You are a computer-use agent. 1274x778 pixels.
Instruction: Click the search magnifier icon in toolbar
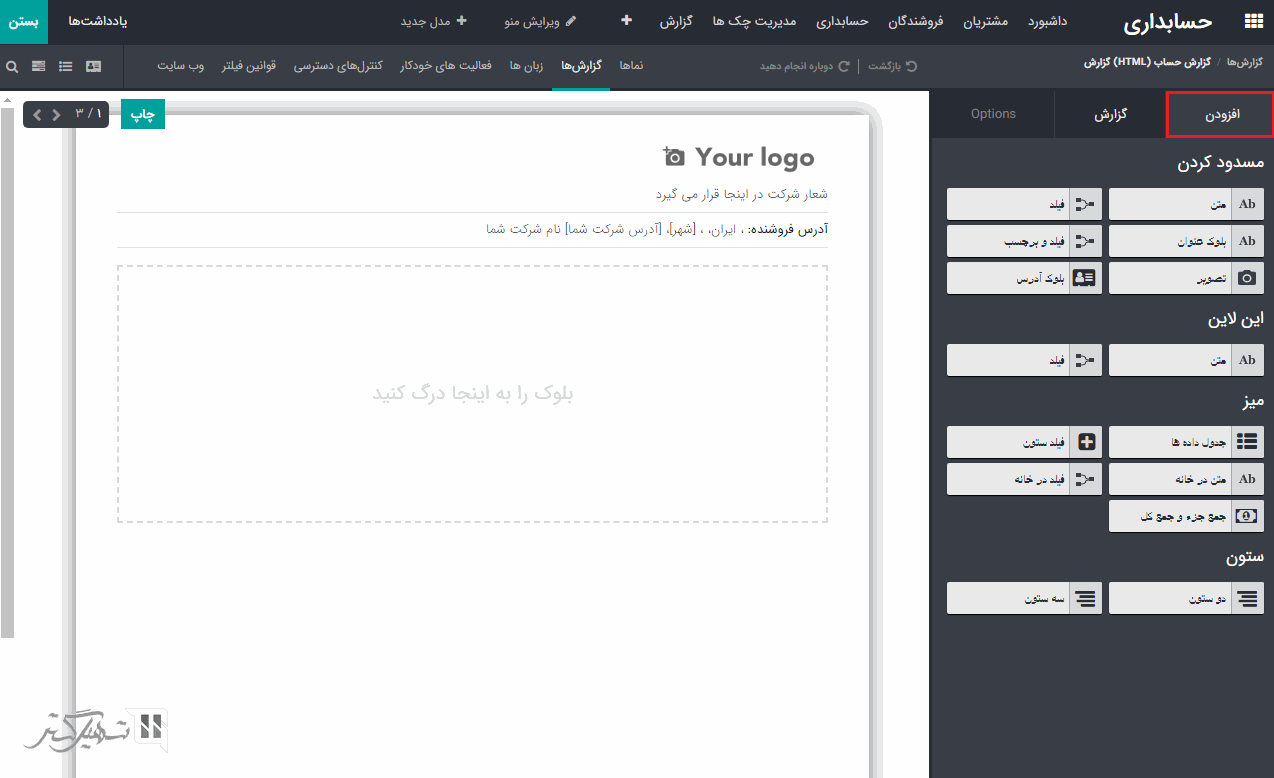point(12,66)
